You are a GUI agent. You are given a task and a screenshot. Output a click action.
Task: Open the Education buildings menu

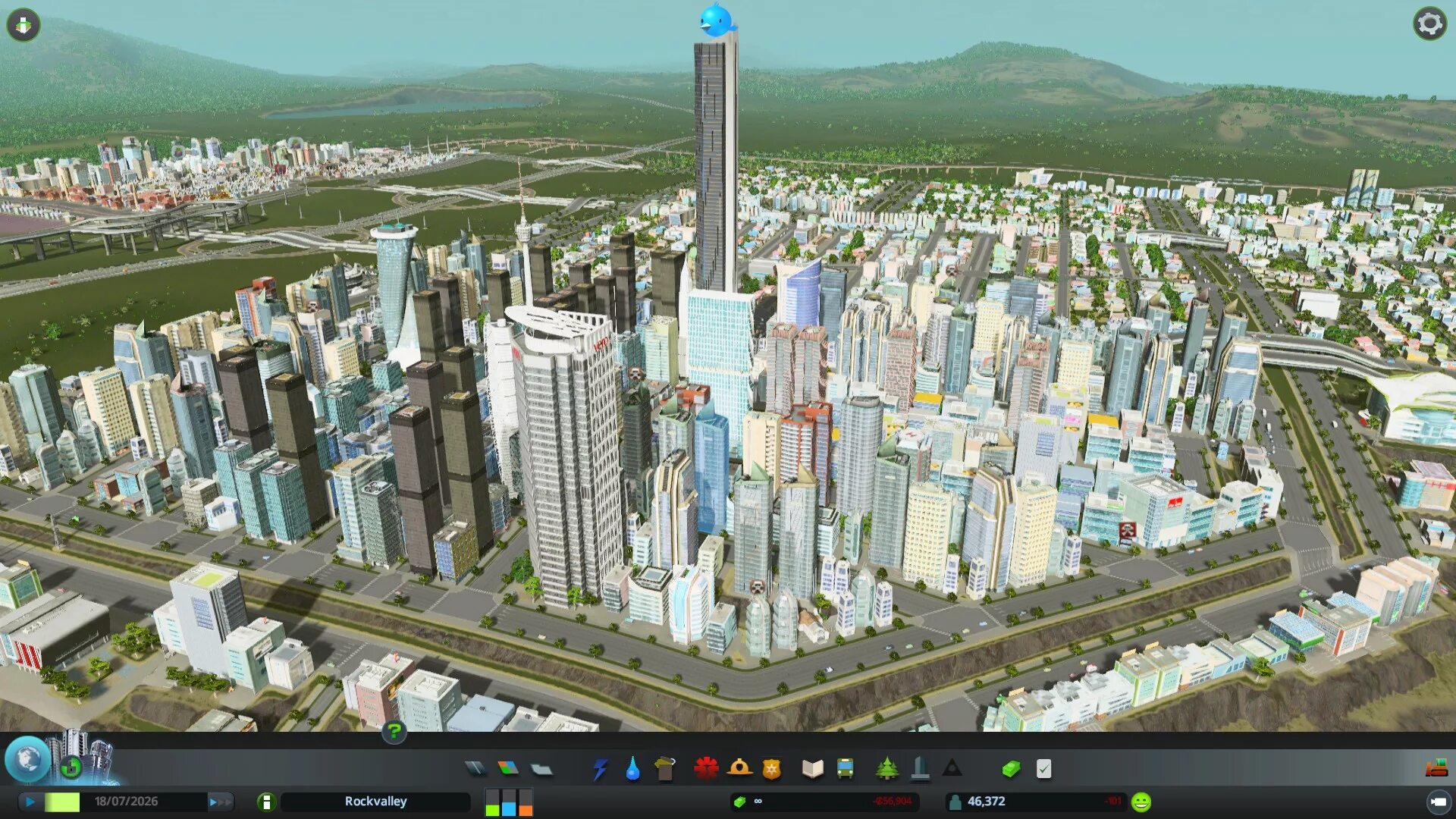(812, 769)
